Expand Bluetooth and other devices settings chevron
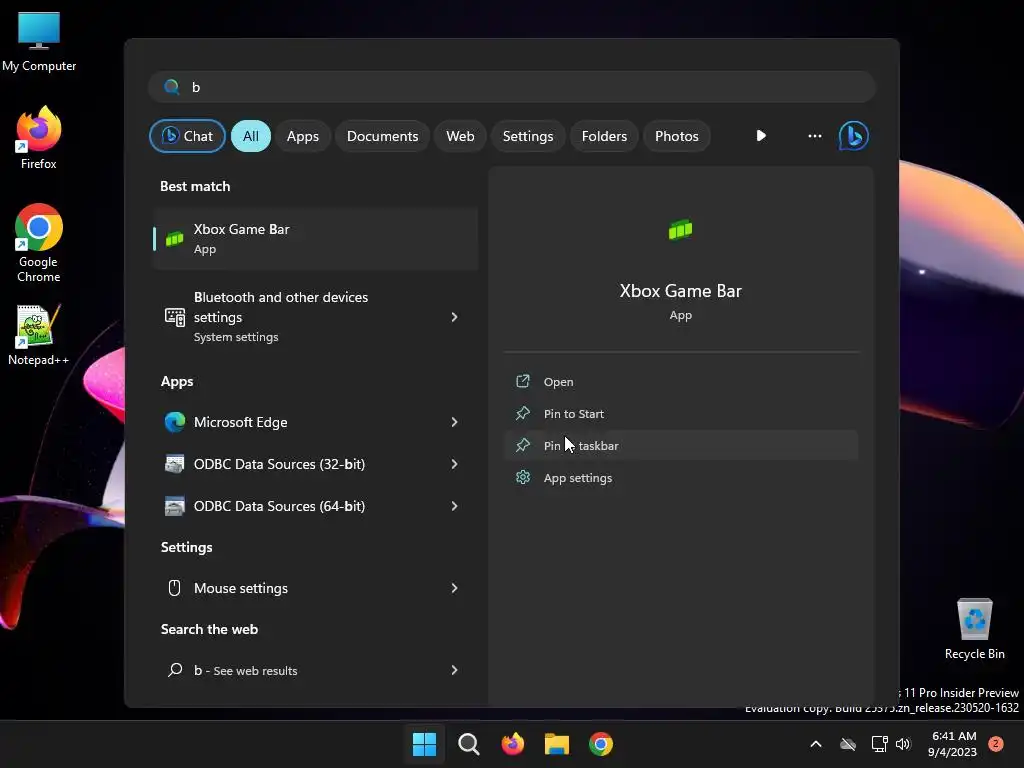 coord(455,317)
